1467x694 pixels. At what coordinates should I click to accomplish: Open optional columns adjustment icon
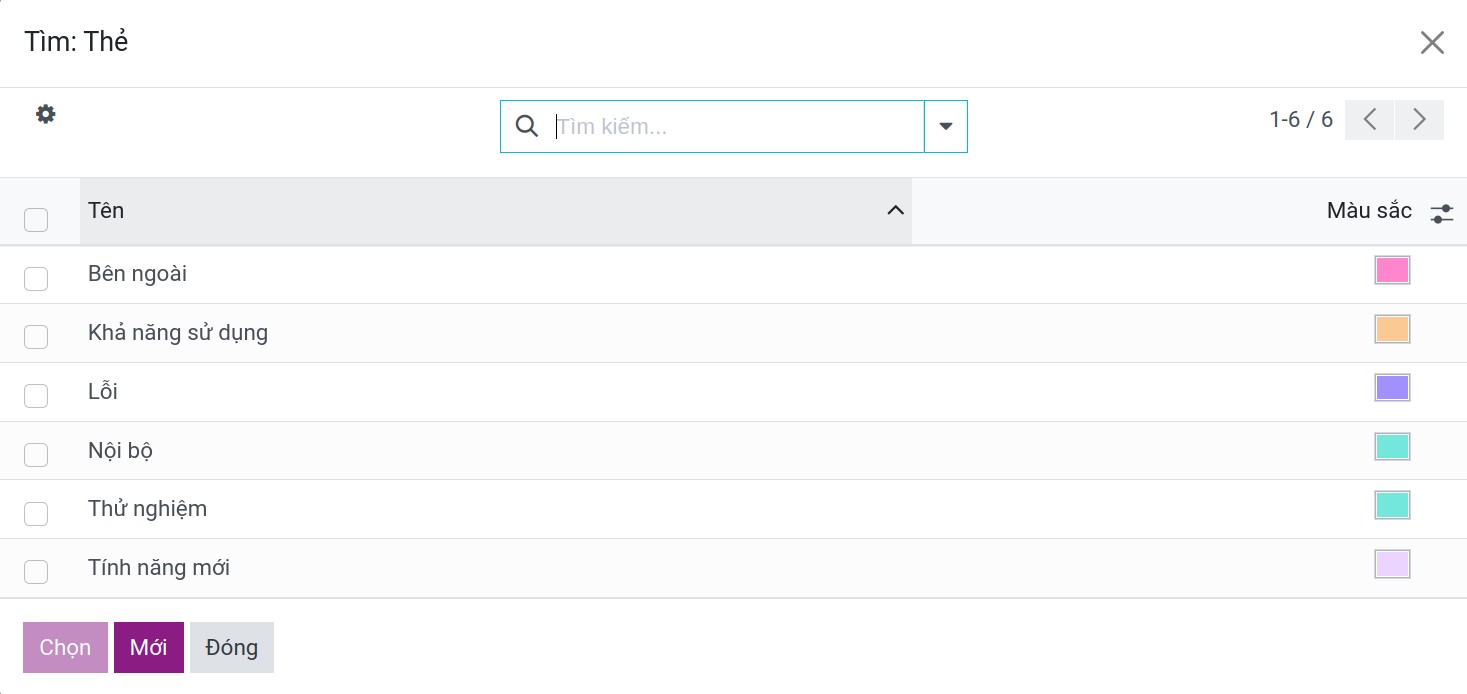(x=1441, y=213)
